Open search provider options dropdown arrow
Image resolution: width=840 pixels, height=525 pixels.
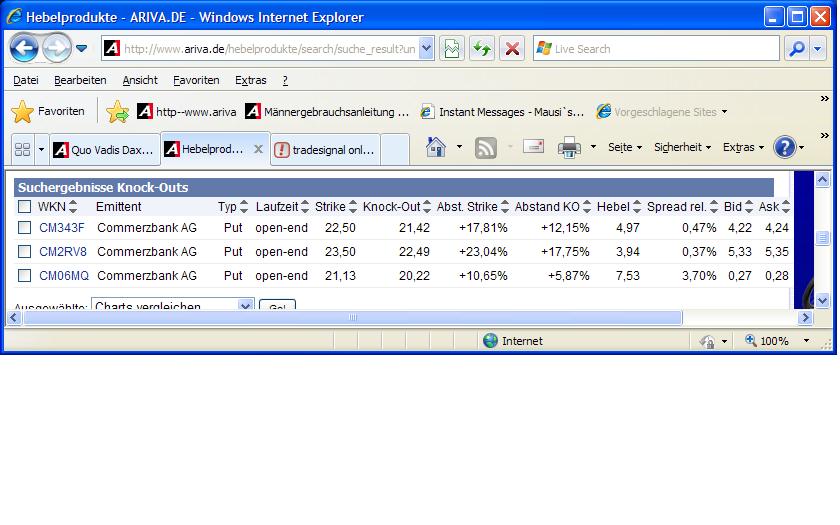[x=818, y=49]
